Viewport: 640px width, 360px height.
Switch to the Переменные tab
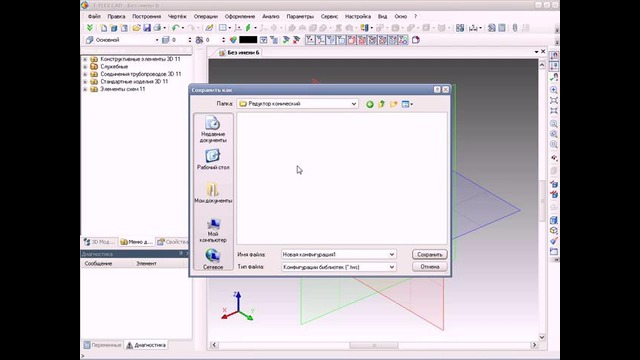click(x=103, y=345)
